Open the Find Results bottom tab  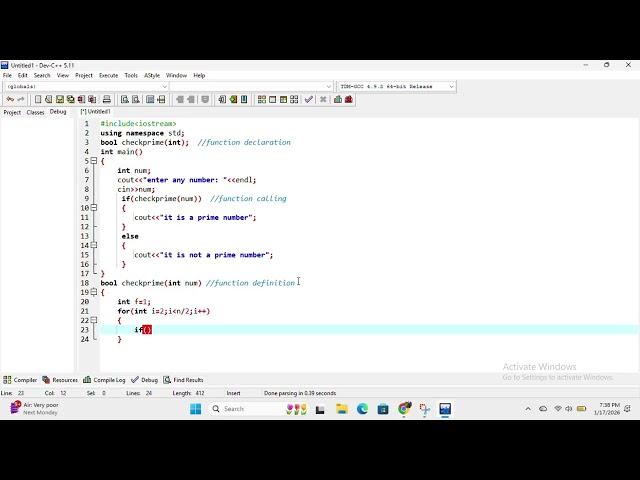click(184, 380)
